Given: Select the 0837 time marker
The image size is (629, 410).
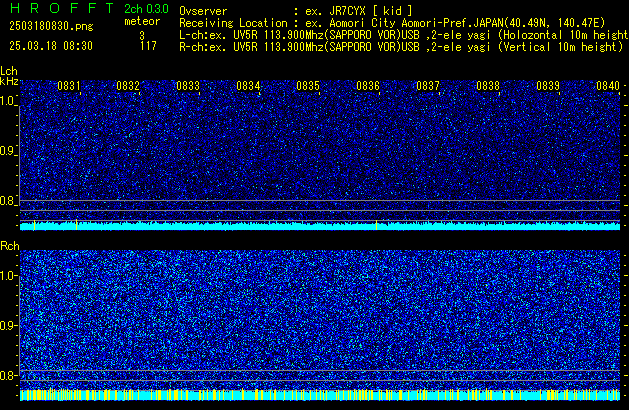Looking at the screenshot, I should click(428, 86).
